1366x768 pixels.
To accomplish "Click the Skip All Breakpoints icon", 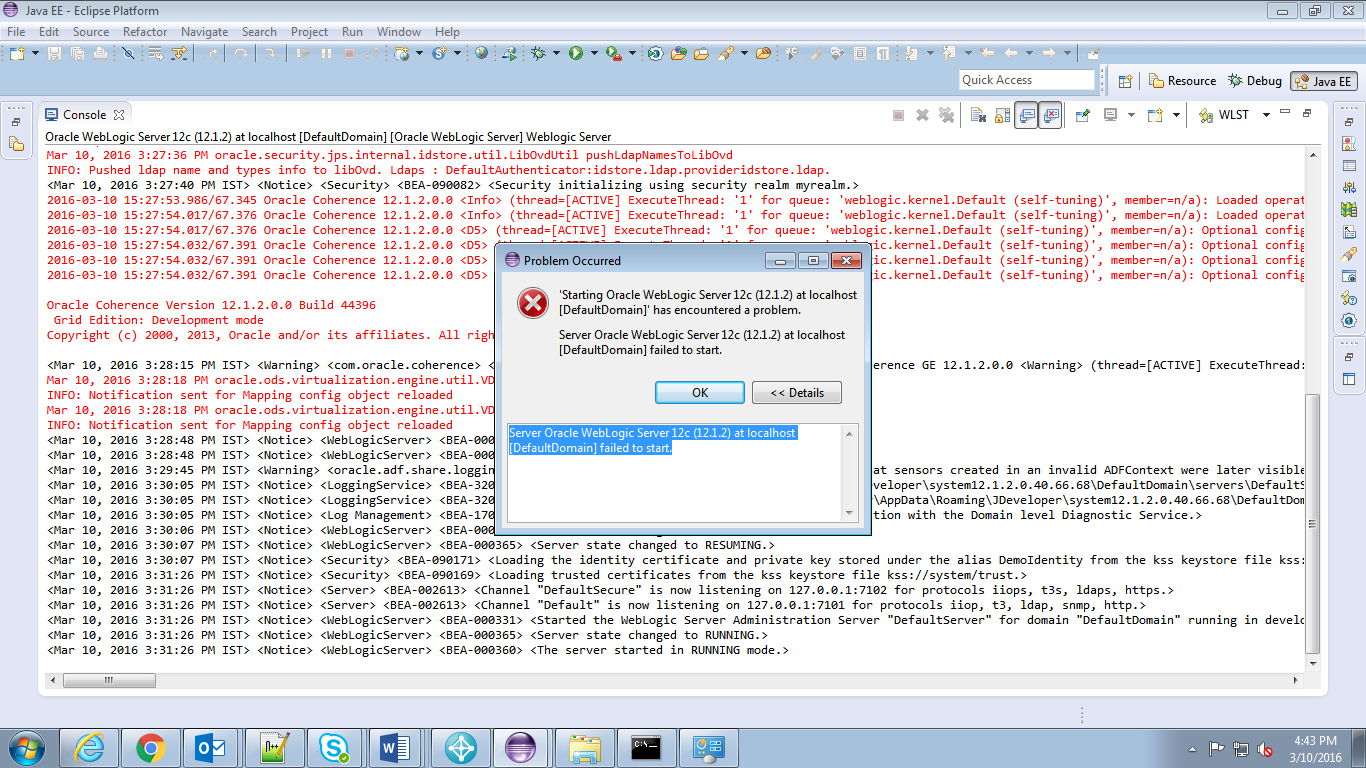I will click(x=128, y=53).
